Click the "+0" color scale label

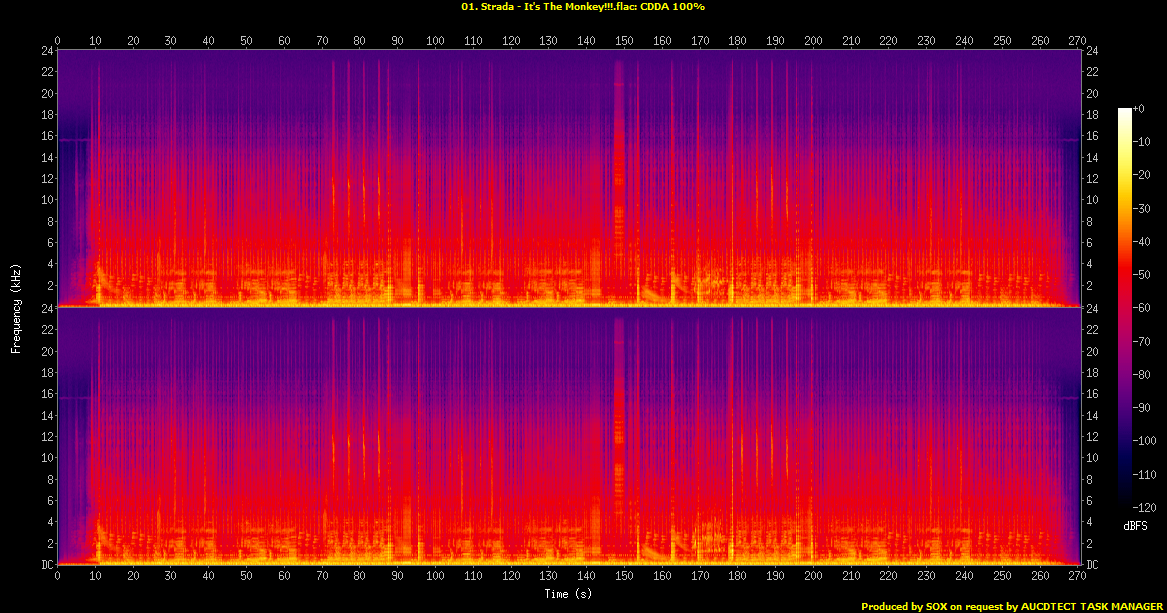(x=1139, y=109)
